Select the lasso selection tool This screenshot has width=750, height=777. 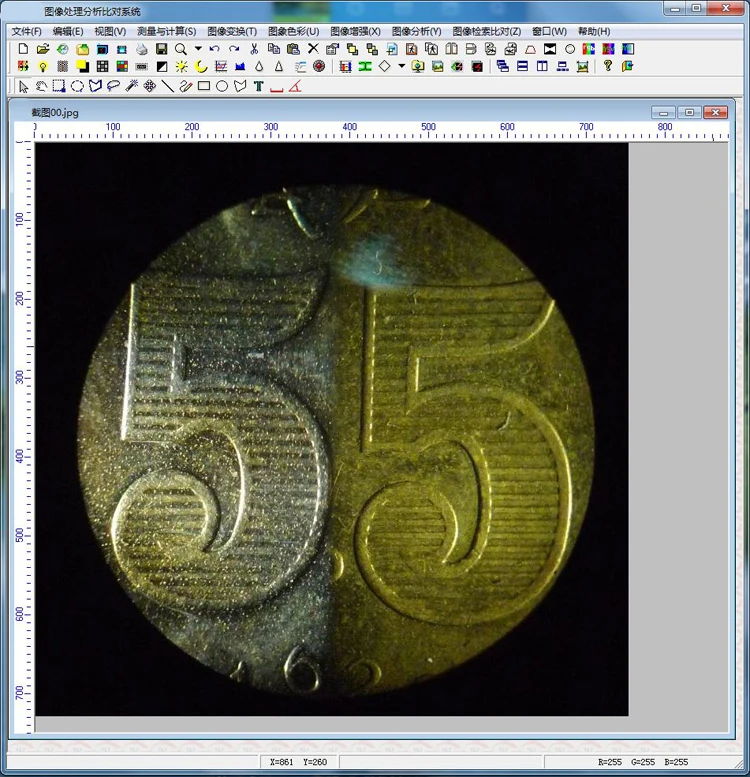(113, 87)
